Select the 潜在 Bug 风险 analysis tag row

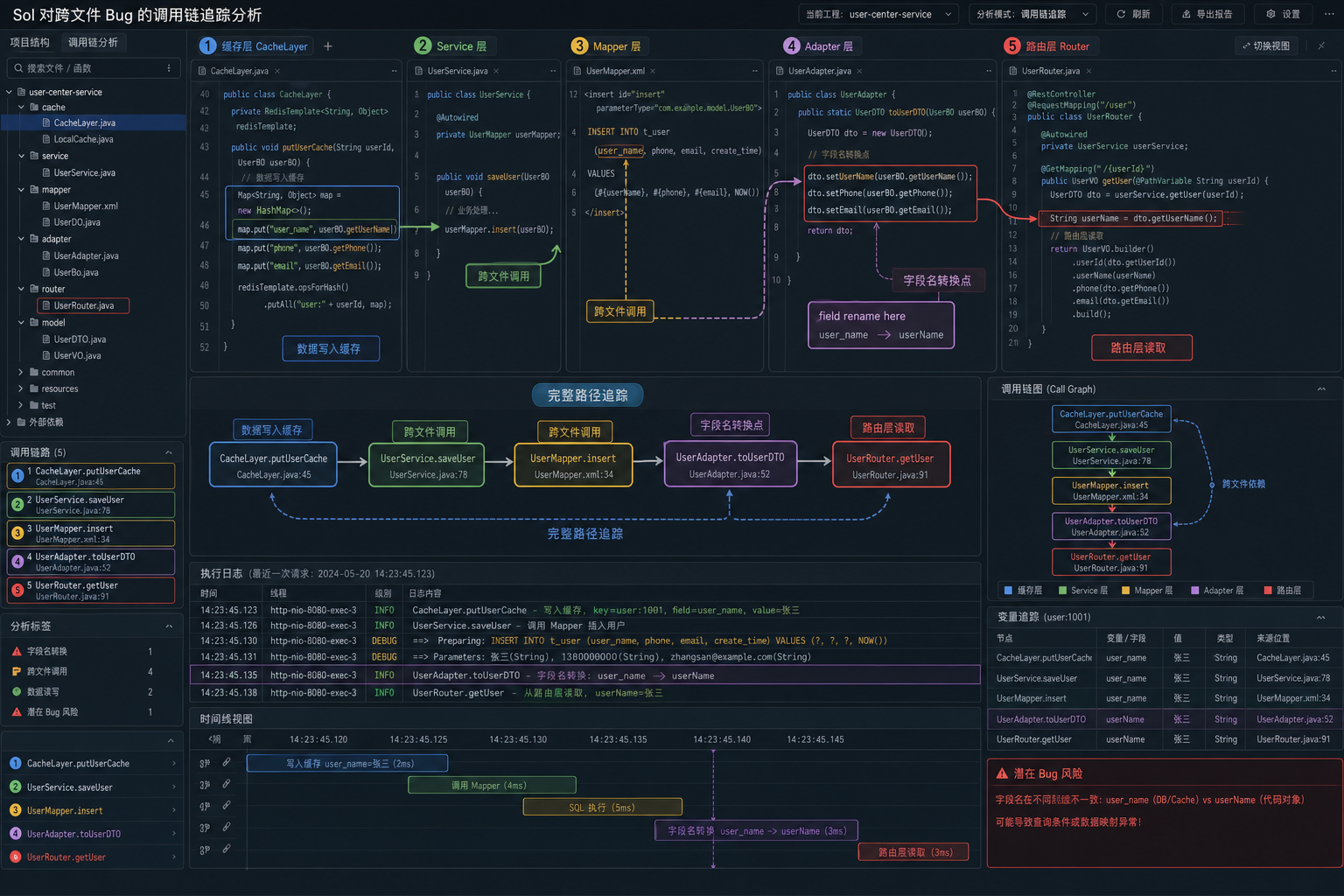(x=92, y=712)
